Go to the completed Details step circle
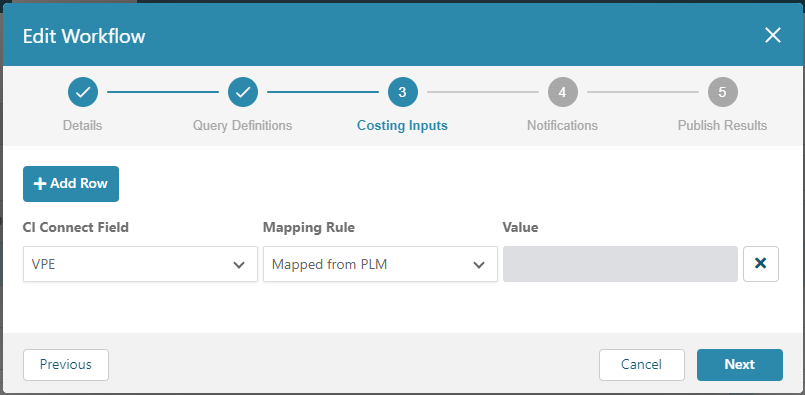Screen dimensions: 805x395 pyautogui.click(x=83, y=92)
